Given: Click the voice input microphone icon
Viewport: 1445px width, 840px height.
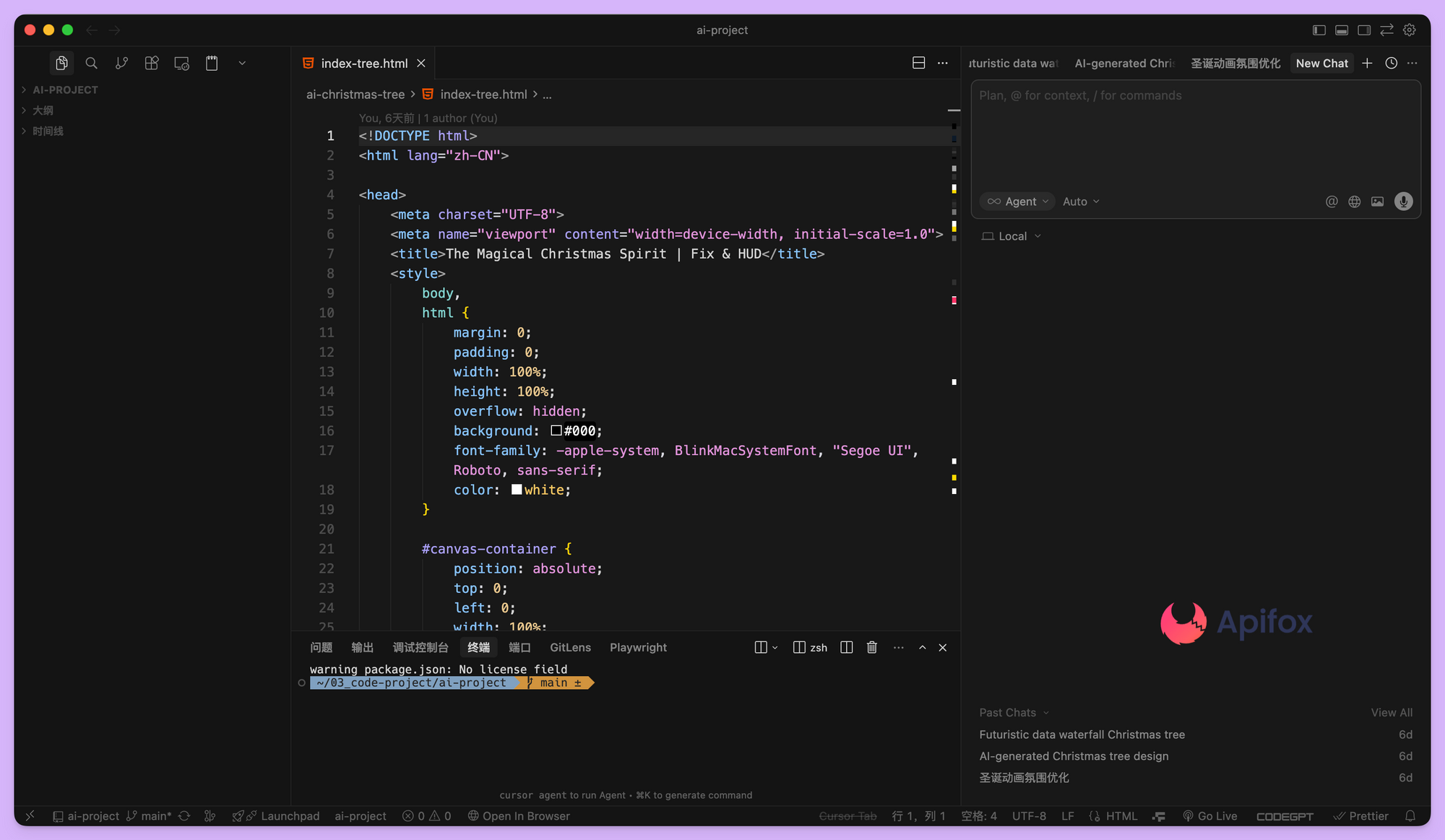Looking at the screenshot, I should click(1403, 202).
